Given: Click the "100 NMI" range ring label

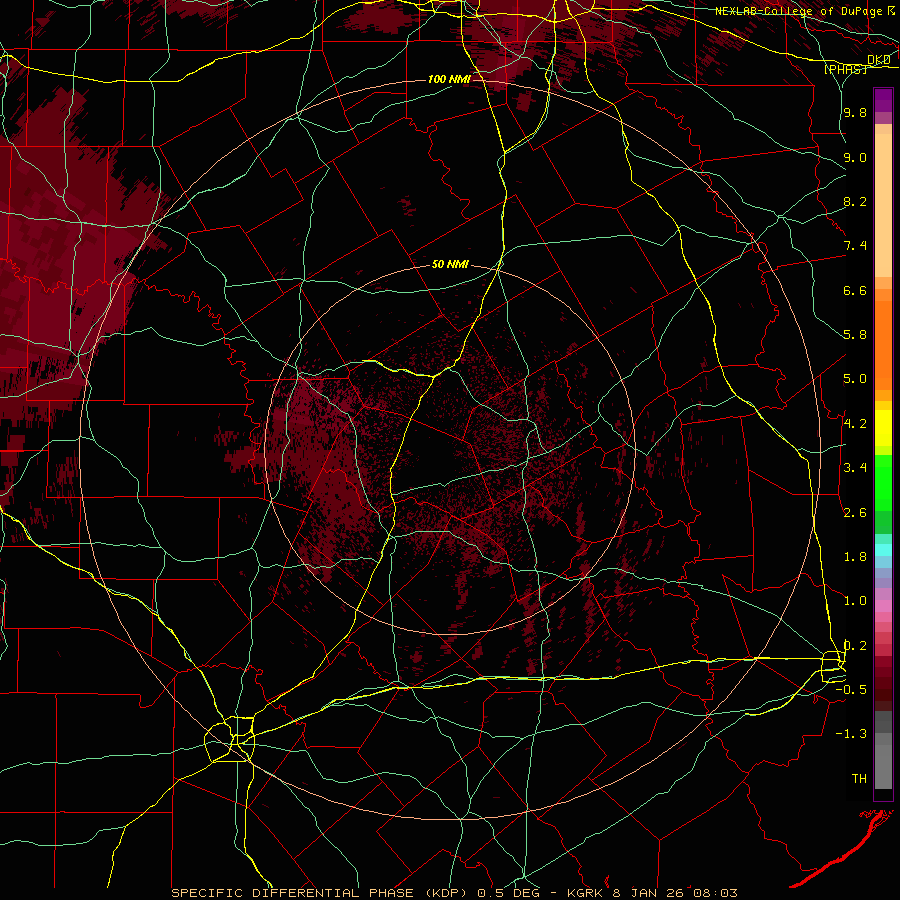Looking at the screenshot, I should pos(449,79).
